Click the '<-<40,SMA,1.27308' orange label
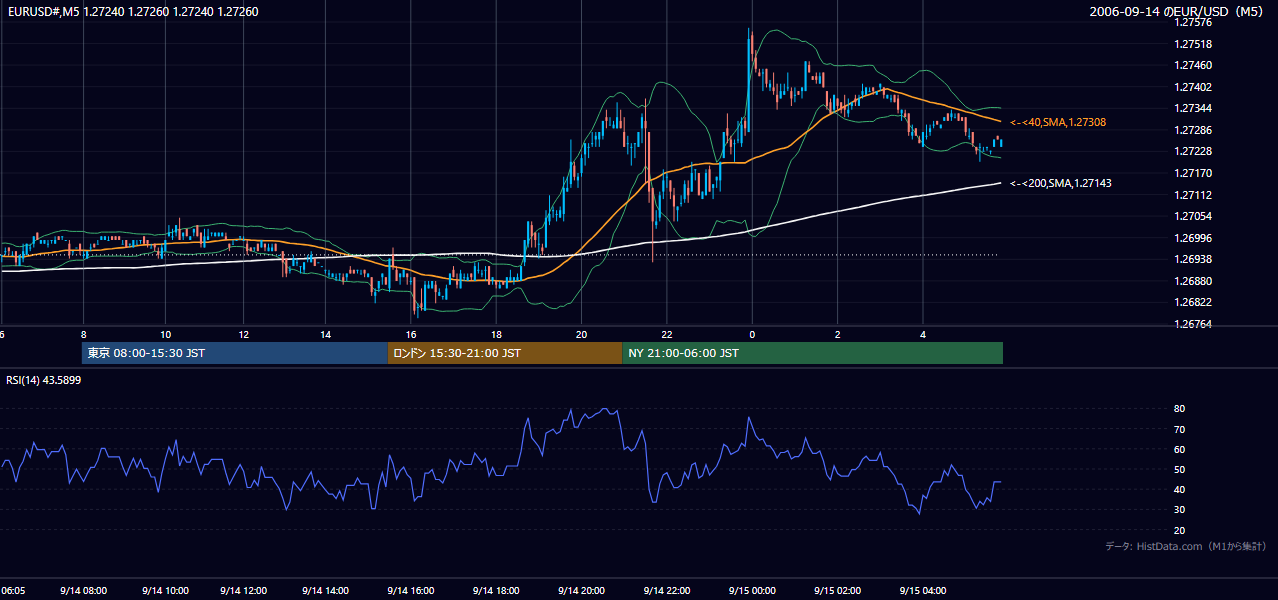 tap(1057, 122)
